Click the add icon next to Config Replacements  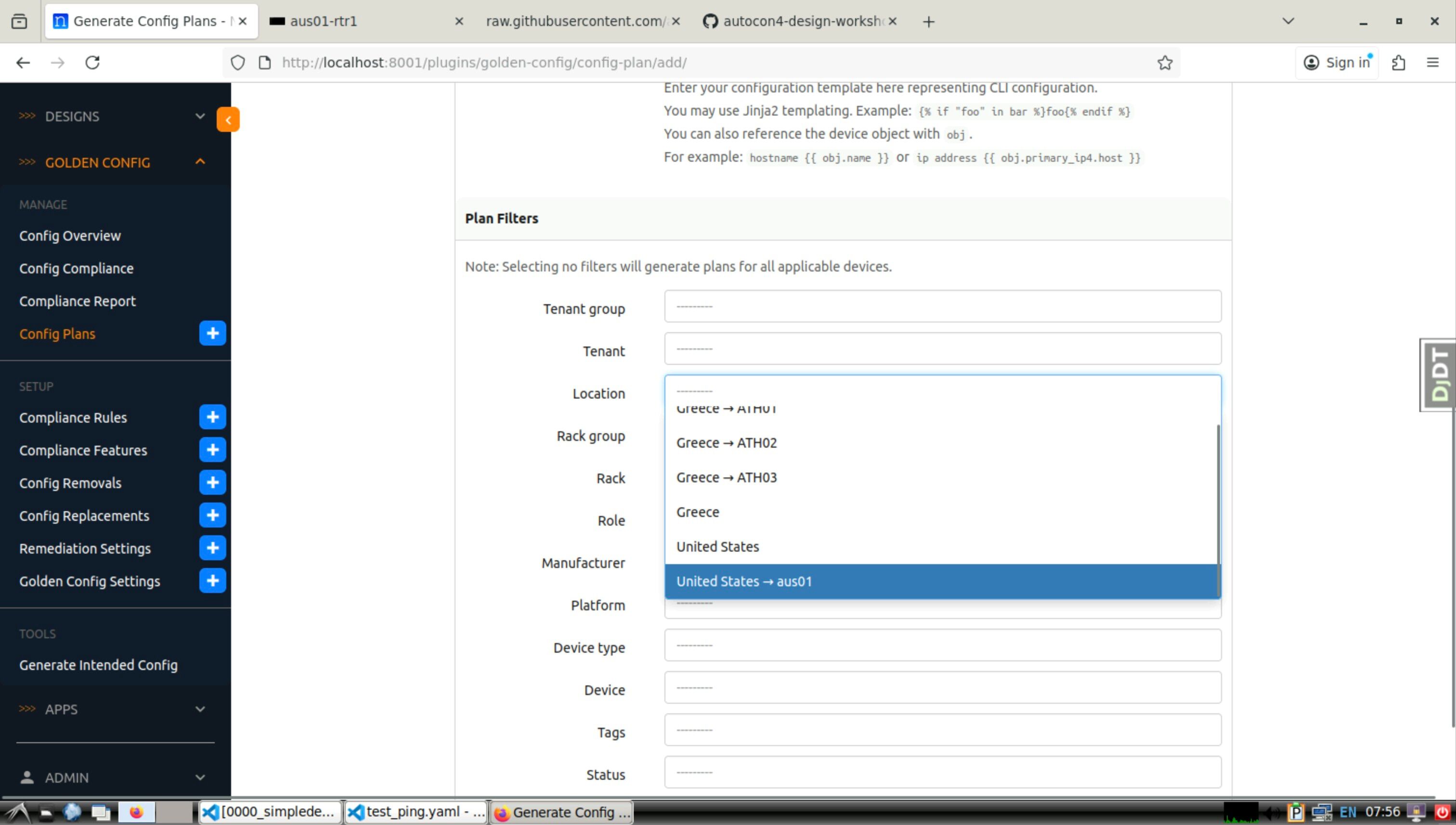(x=212, y=516)
